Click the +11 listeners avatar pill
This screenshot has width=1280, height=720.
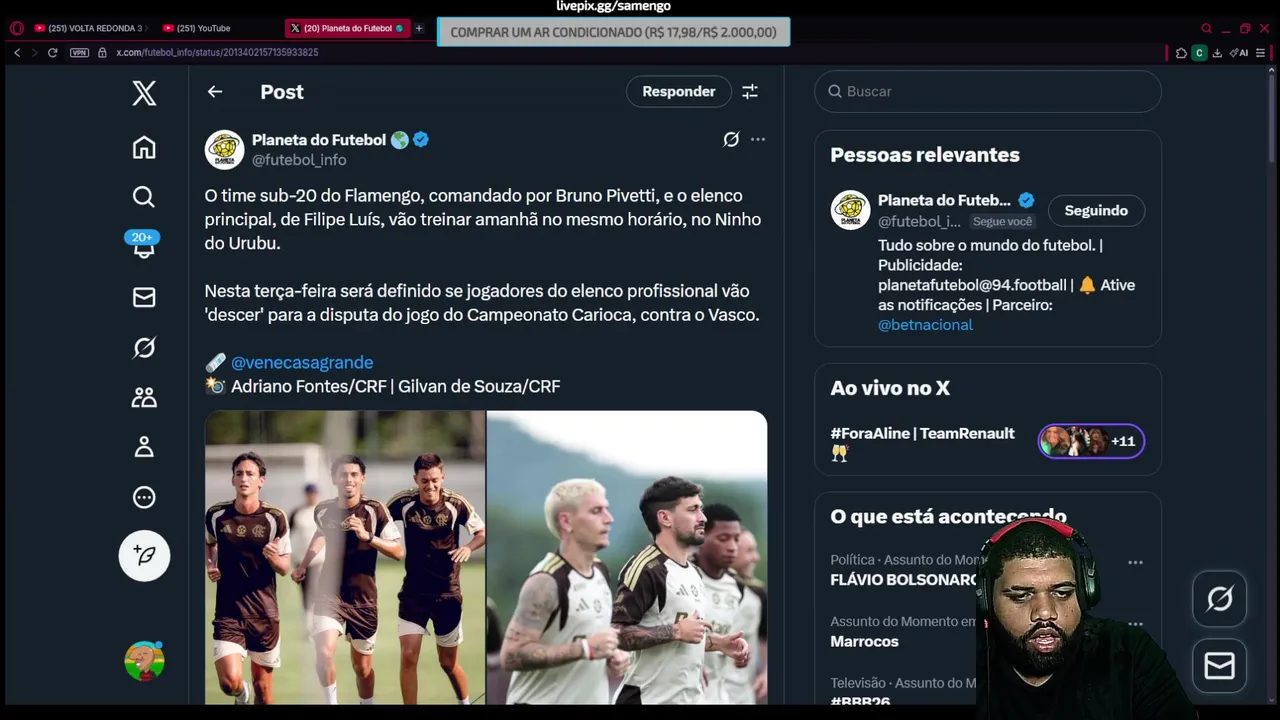point(1091,441)
